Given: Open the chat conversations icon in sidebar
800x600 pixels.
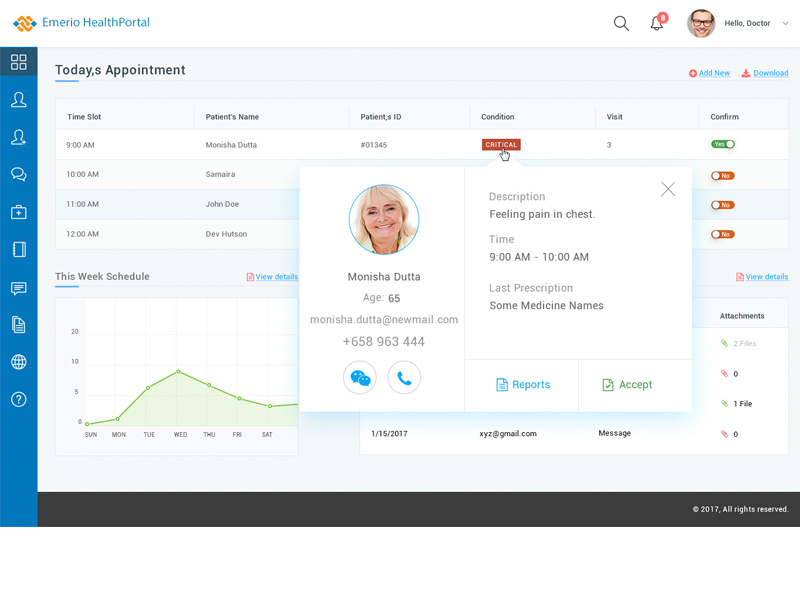Looking at the screenshot, I should 18,174.
